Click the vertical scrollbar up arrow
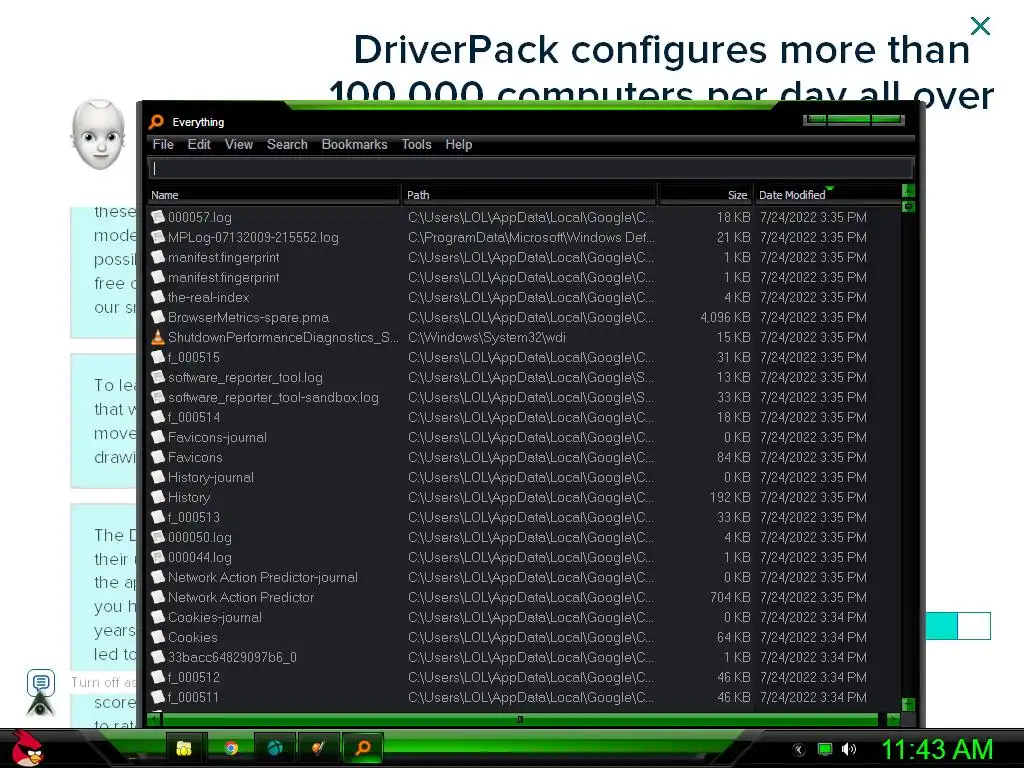Image resolution: width=1024 pixels, height=768 pixels. pyautogui.click(x=908, y=191)
